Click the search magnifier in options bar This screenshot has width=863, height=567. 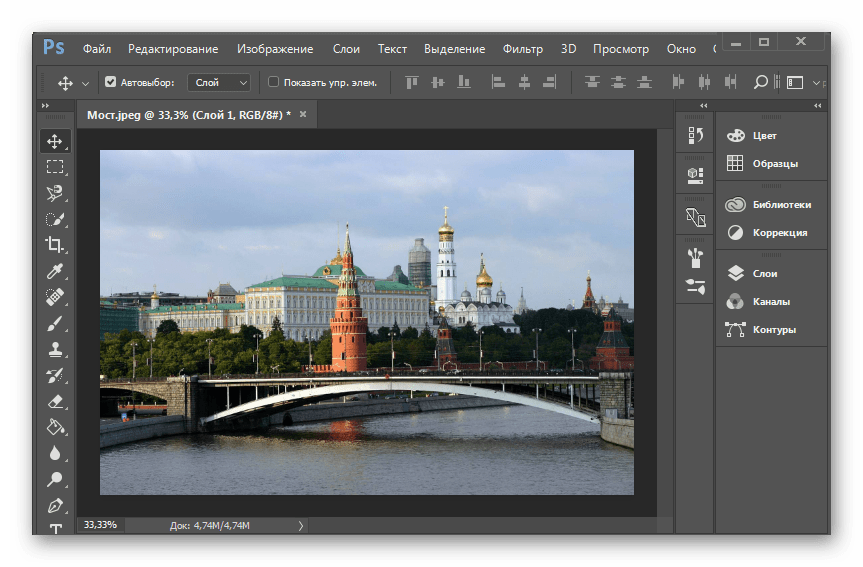point(760,82)
